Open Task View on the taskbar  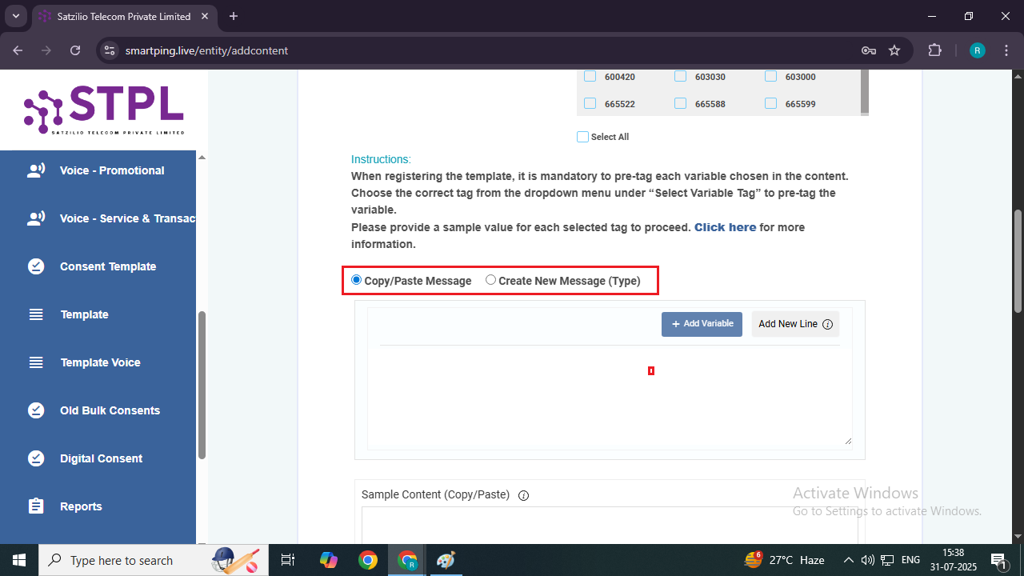click(x=287, y=560)
